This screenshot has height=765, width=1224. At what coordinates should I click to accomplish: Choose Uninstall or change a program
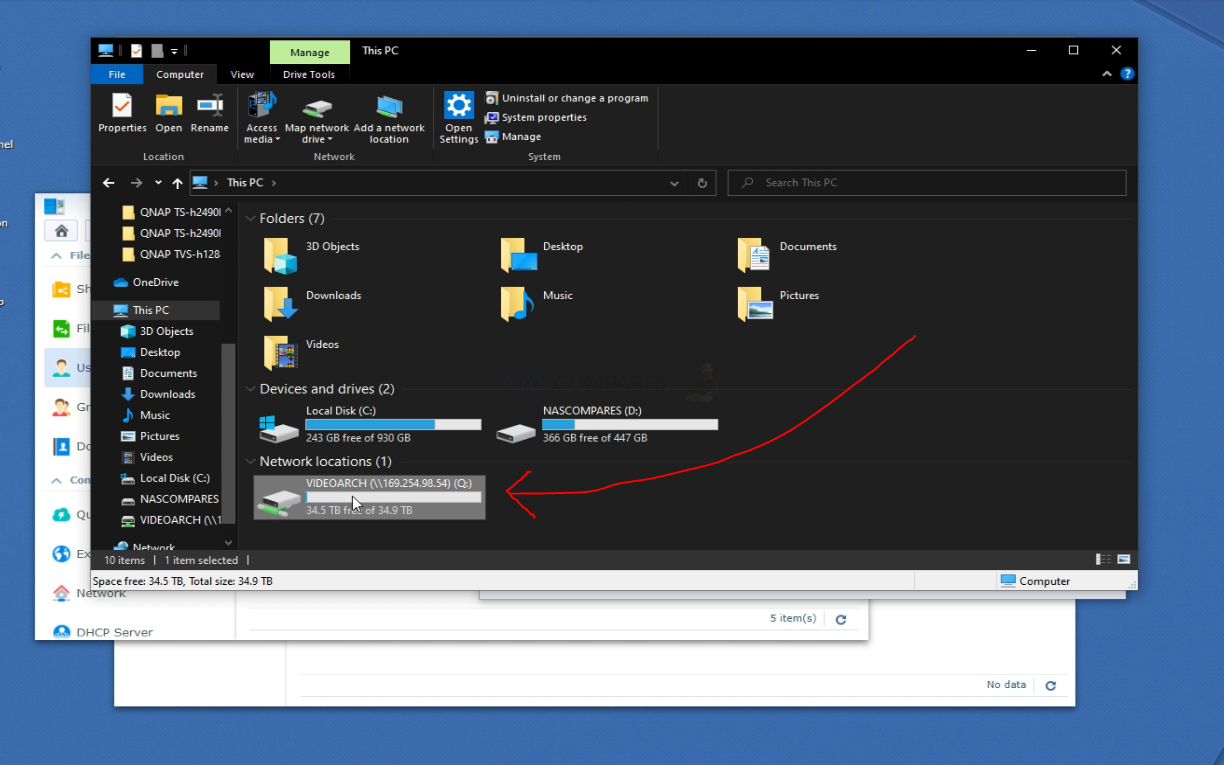click(567, 98)
